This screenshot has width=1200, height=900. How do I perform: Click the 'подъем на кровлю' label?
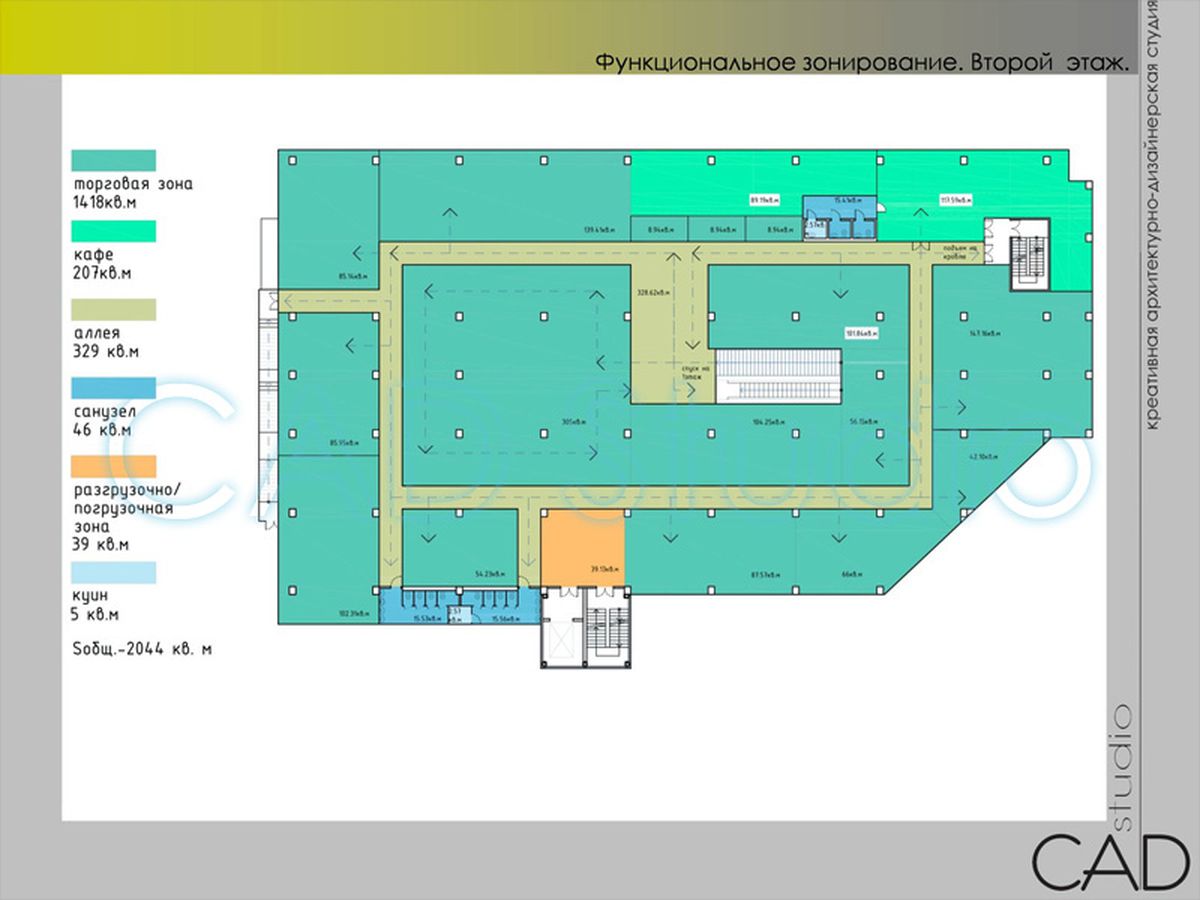(x=962, y=250)
